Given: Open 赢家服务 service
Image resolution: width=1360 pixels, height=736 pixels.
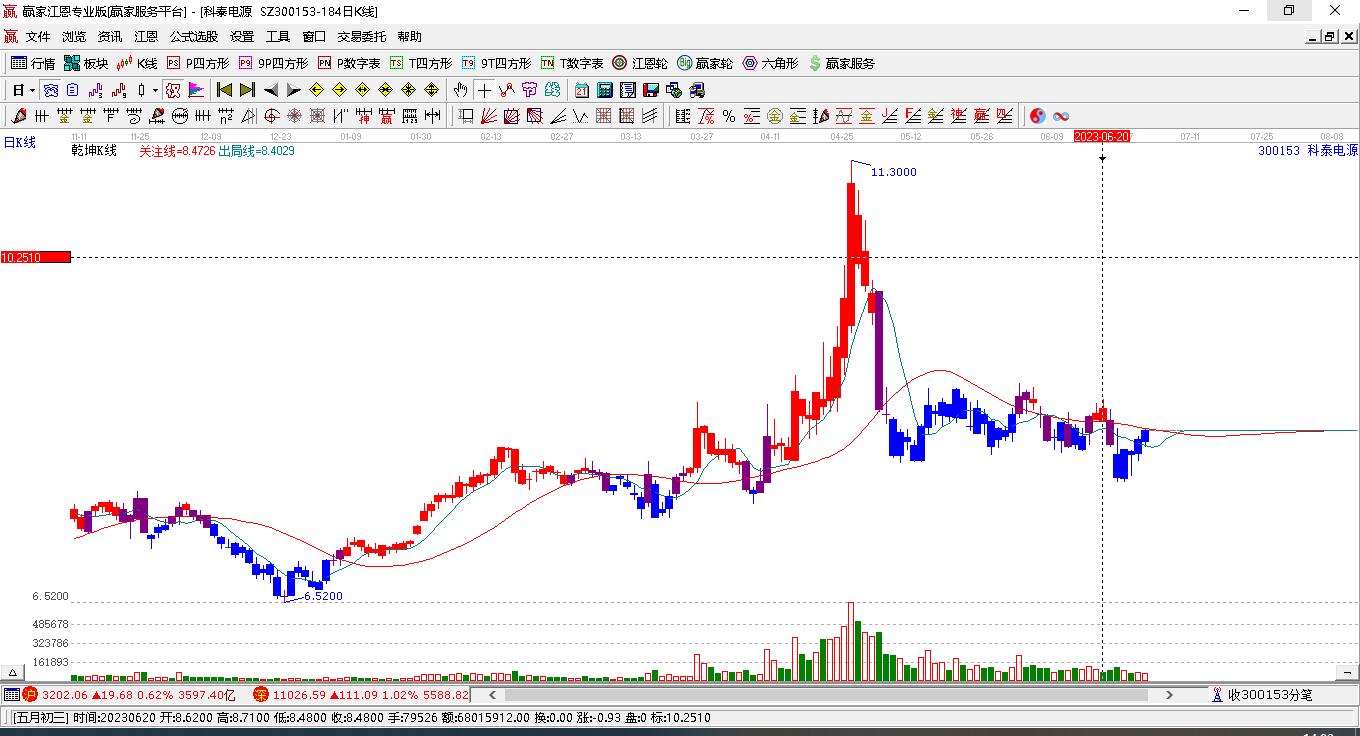Looking at the screenshot, I should click(842, 63).
